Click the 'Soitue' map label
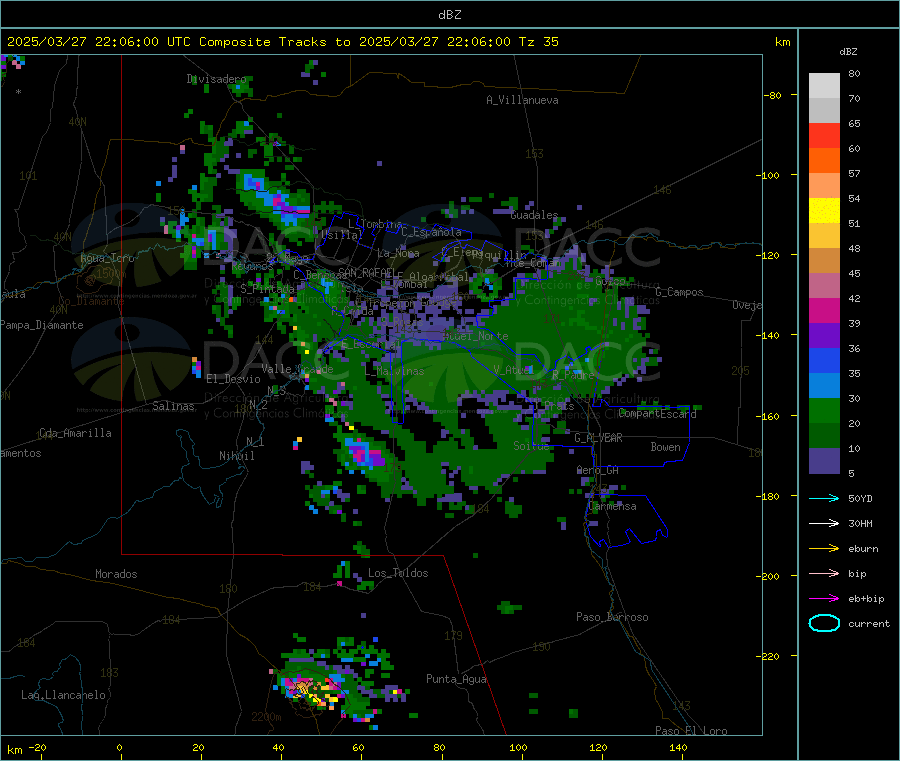The width and height of the screenshot is (900, 761). click(531, 446)
